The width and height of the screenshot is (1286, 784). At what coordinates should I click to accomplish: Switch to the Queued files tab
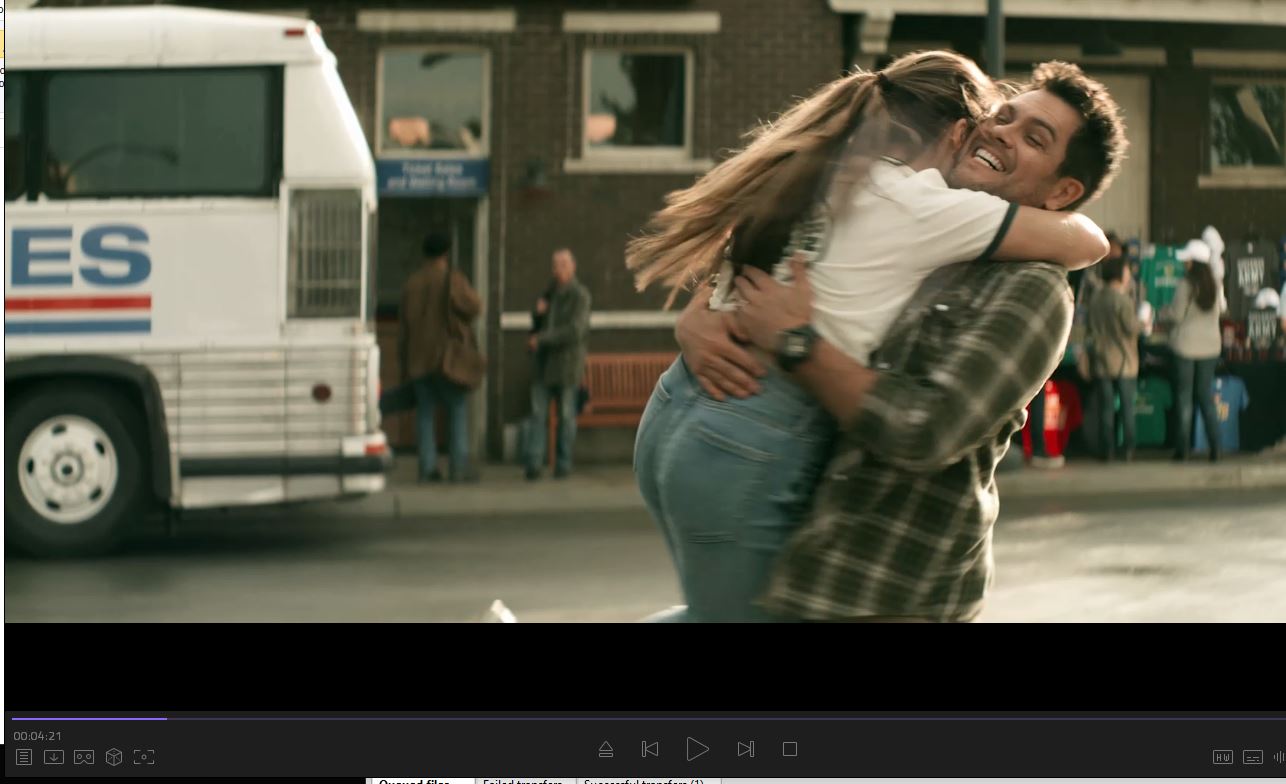413,781
